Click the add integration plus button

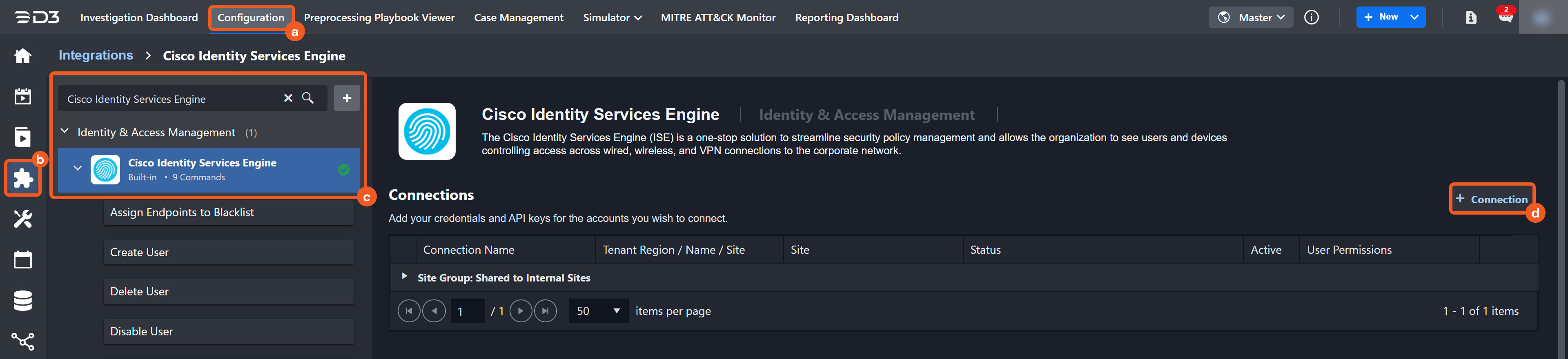(x=346, y=98)
